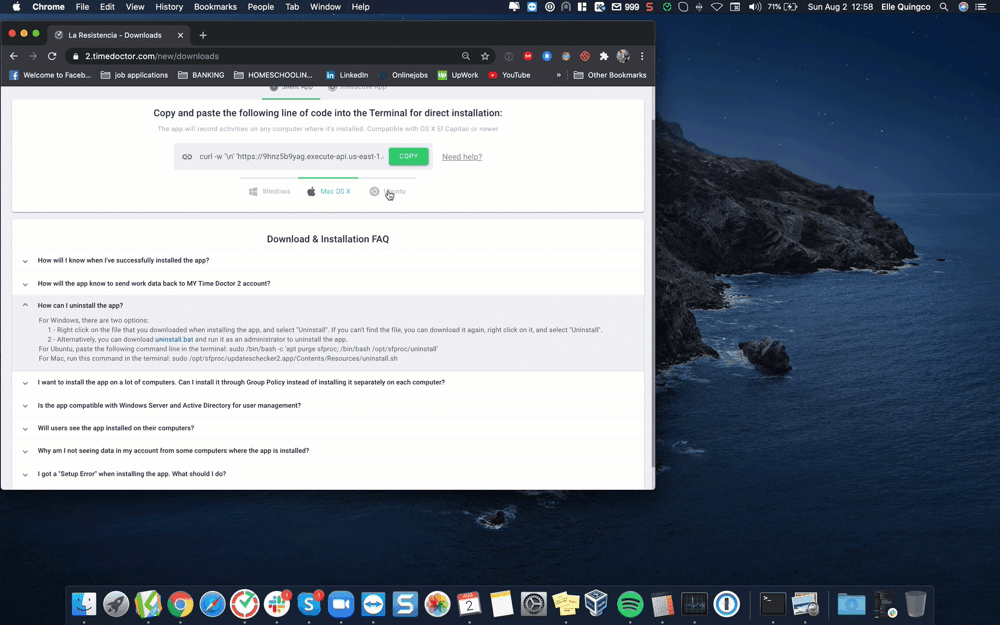1000x625 pixels.
Task: Click the address bar URL
Action: pos(152,56)
